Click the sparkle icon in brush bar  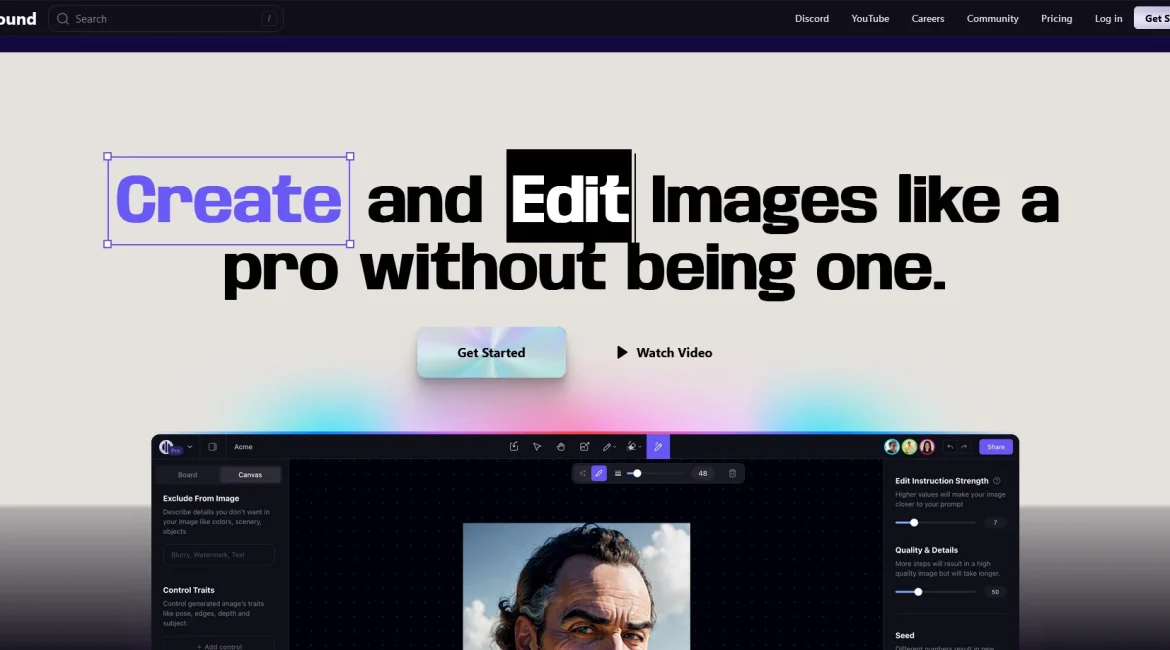(583, 473)
